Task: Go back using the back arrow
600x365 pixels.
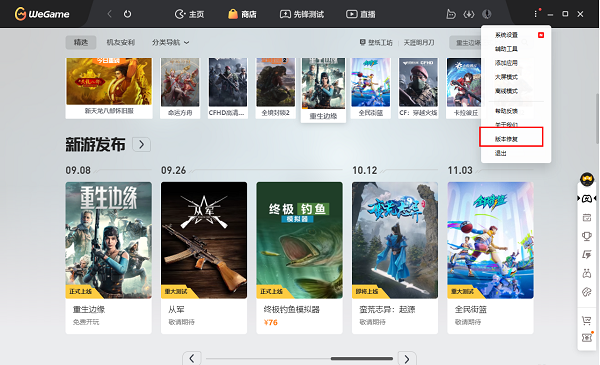Action: tap(110, 14)
